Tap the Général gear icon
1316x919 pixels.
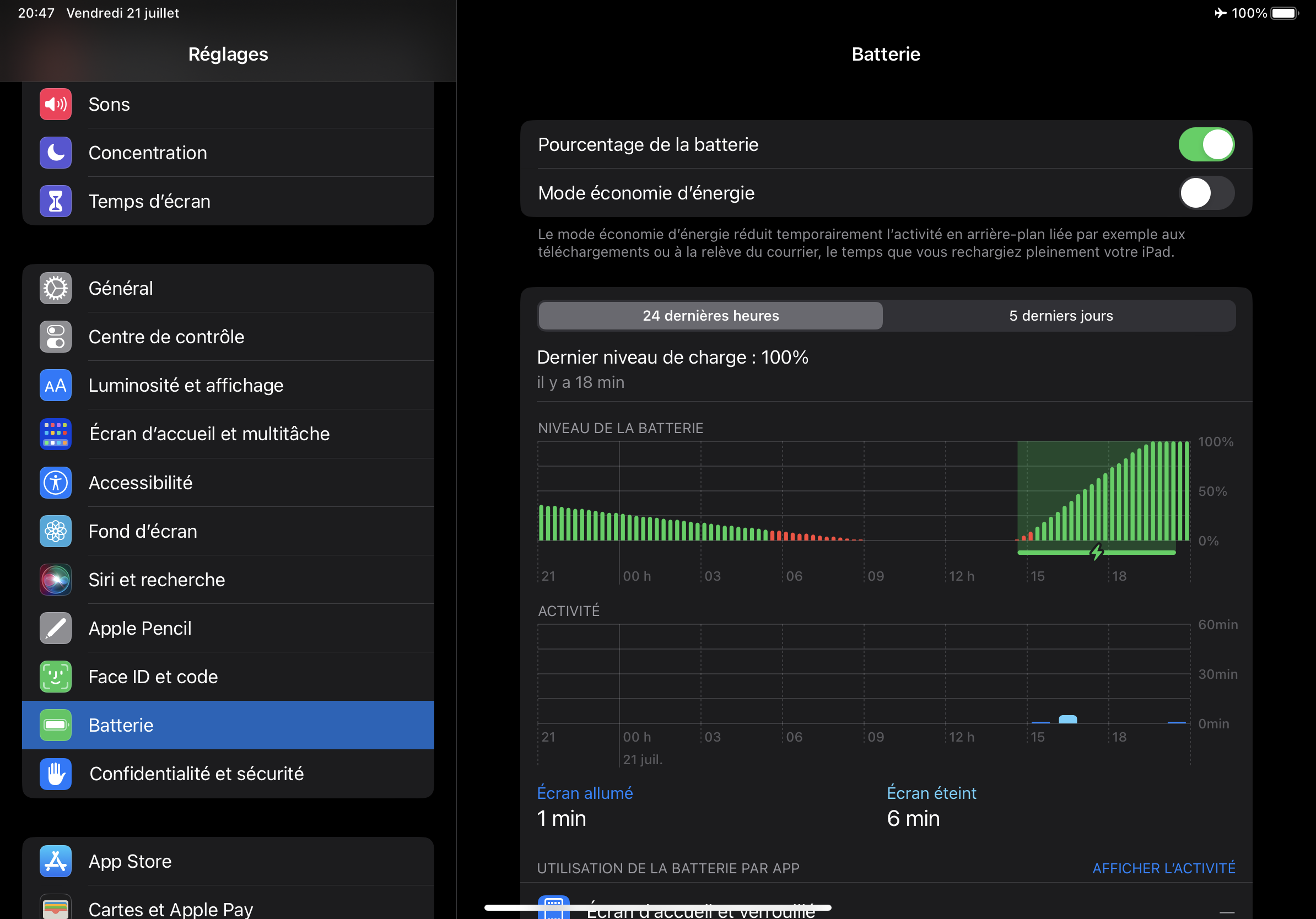pos(56,288)
